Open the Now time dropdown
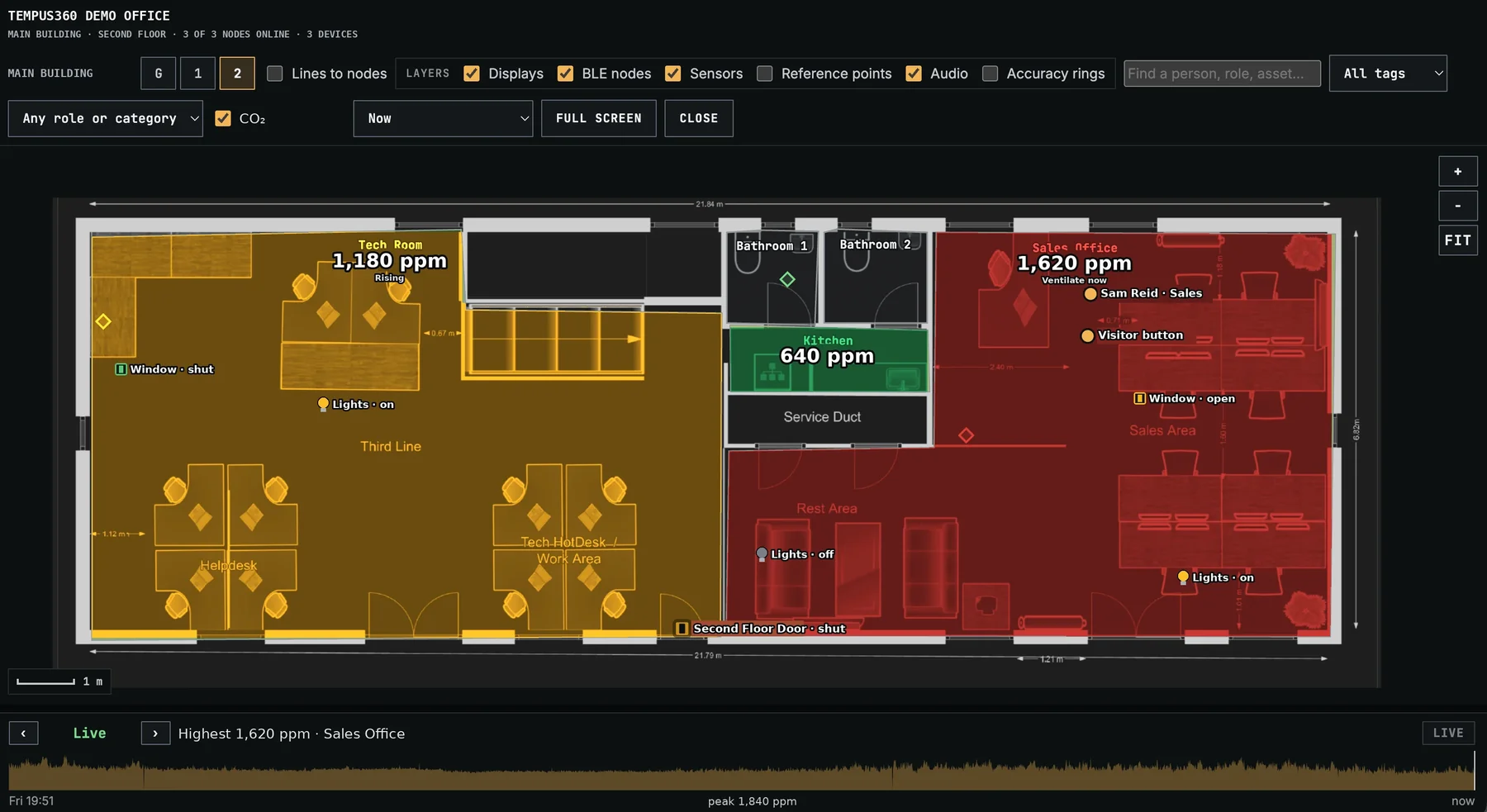The height and width of the screenshot is (812, 1487). pyautogui.click(x=443, y=118)
